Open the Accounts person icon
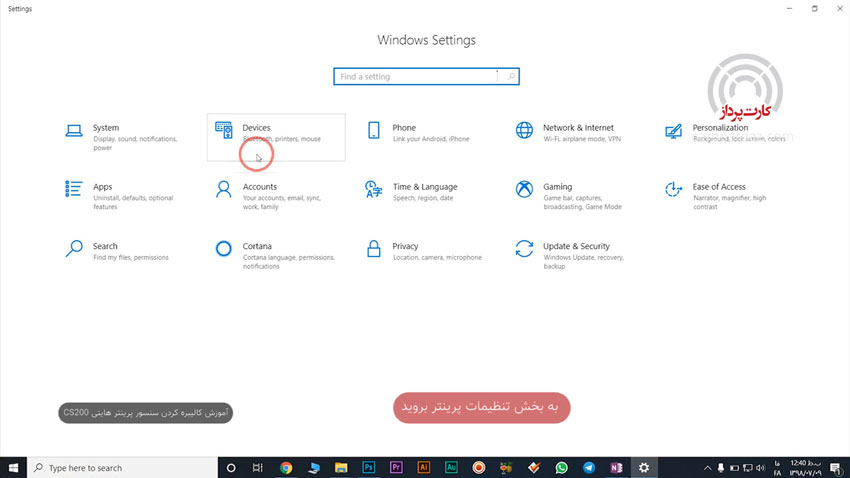 (223, 189)
